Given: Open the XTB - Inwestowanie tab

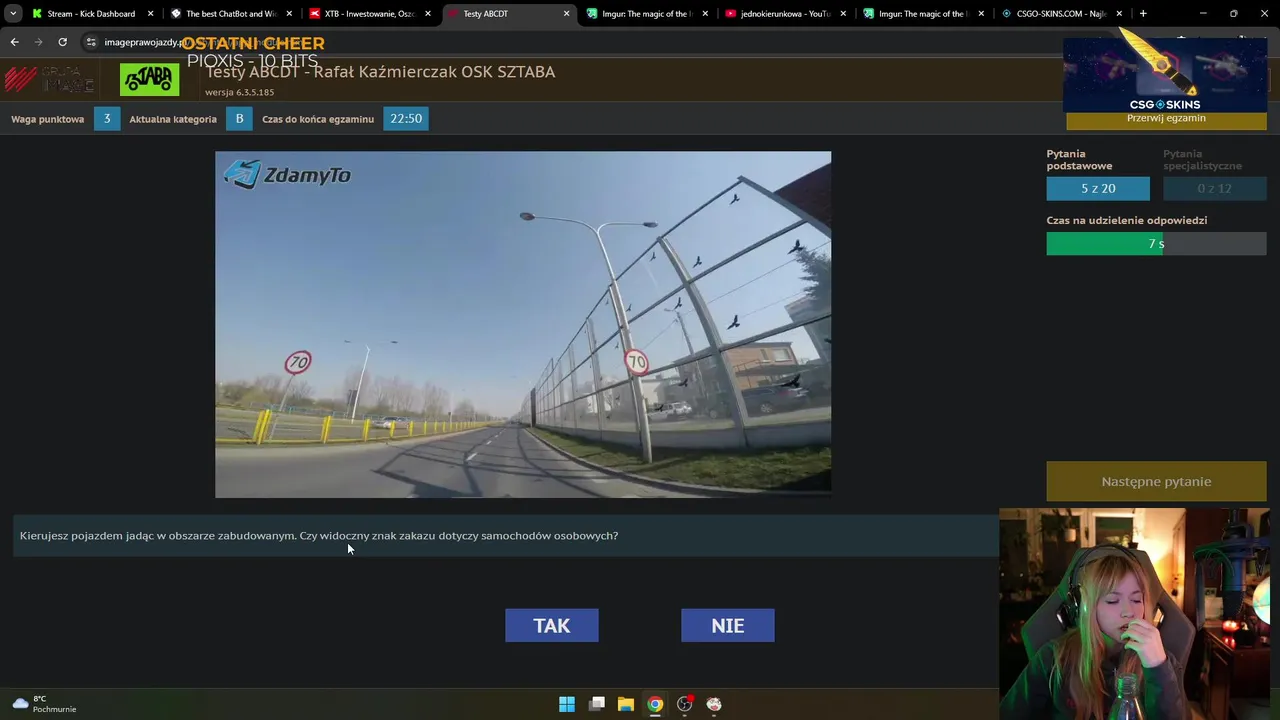Looking at the screenshot, I should coord(369,14).
